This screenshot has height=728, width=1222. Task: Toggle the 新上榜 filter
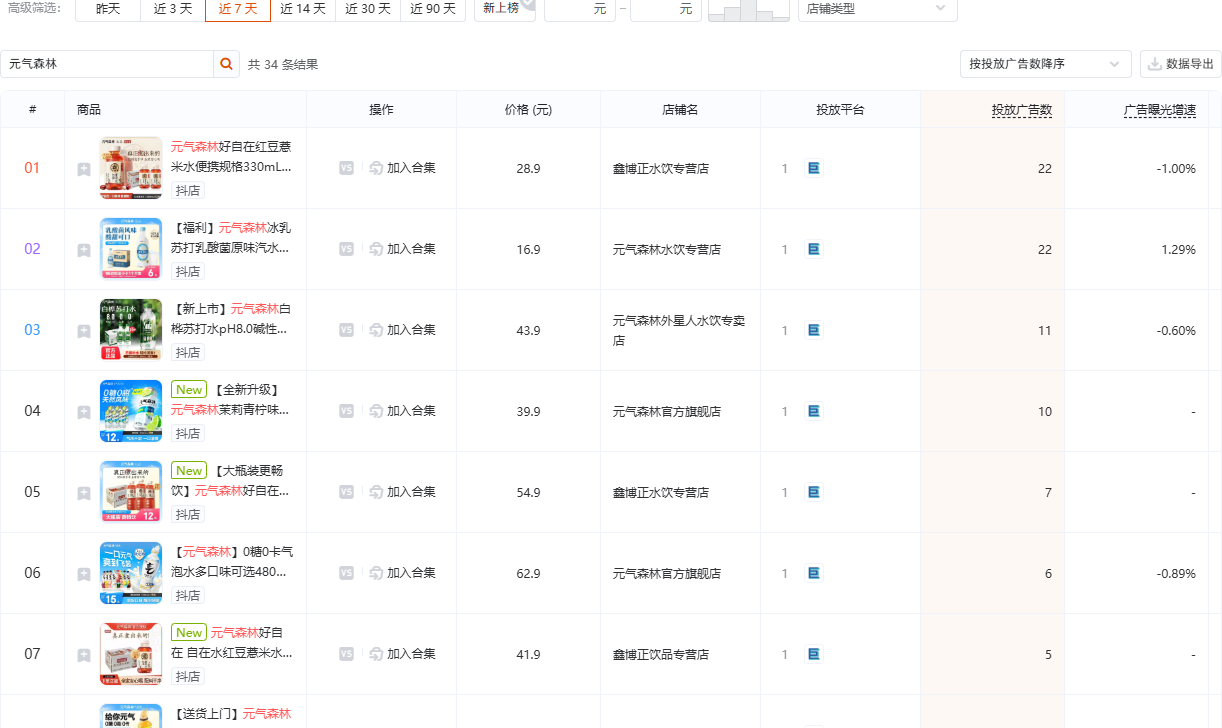click(505, 8)
